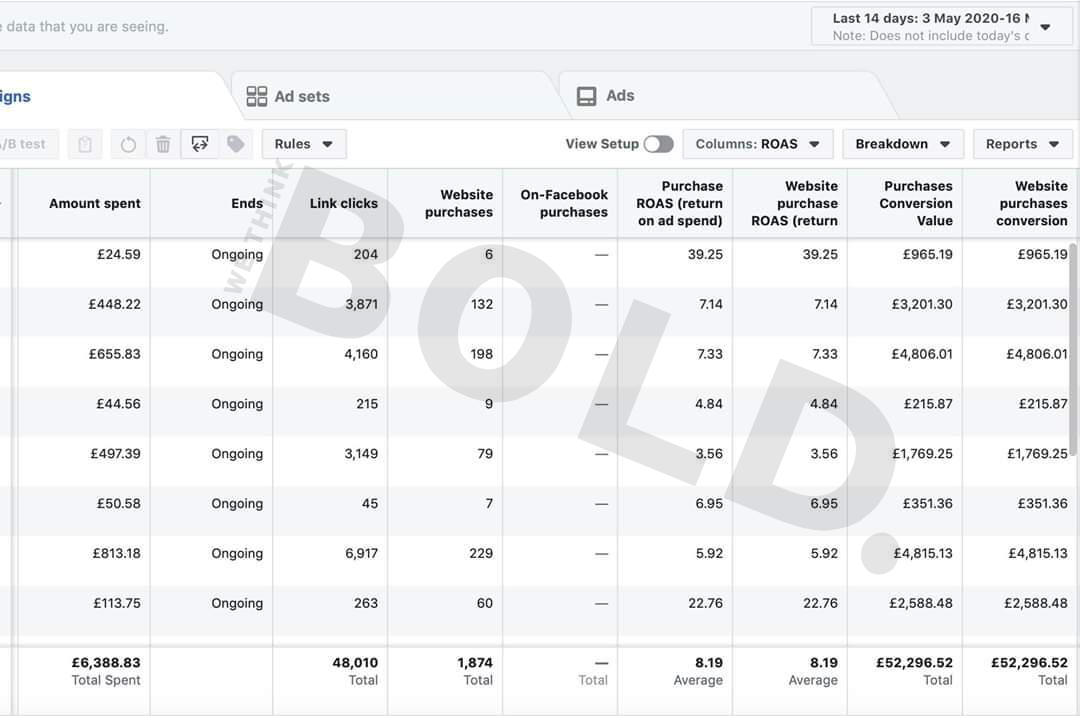The image size is (1080, 716).
Task: Click the trash delete icon
Action: (163, 144)
